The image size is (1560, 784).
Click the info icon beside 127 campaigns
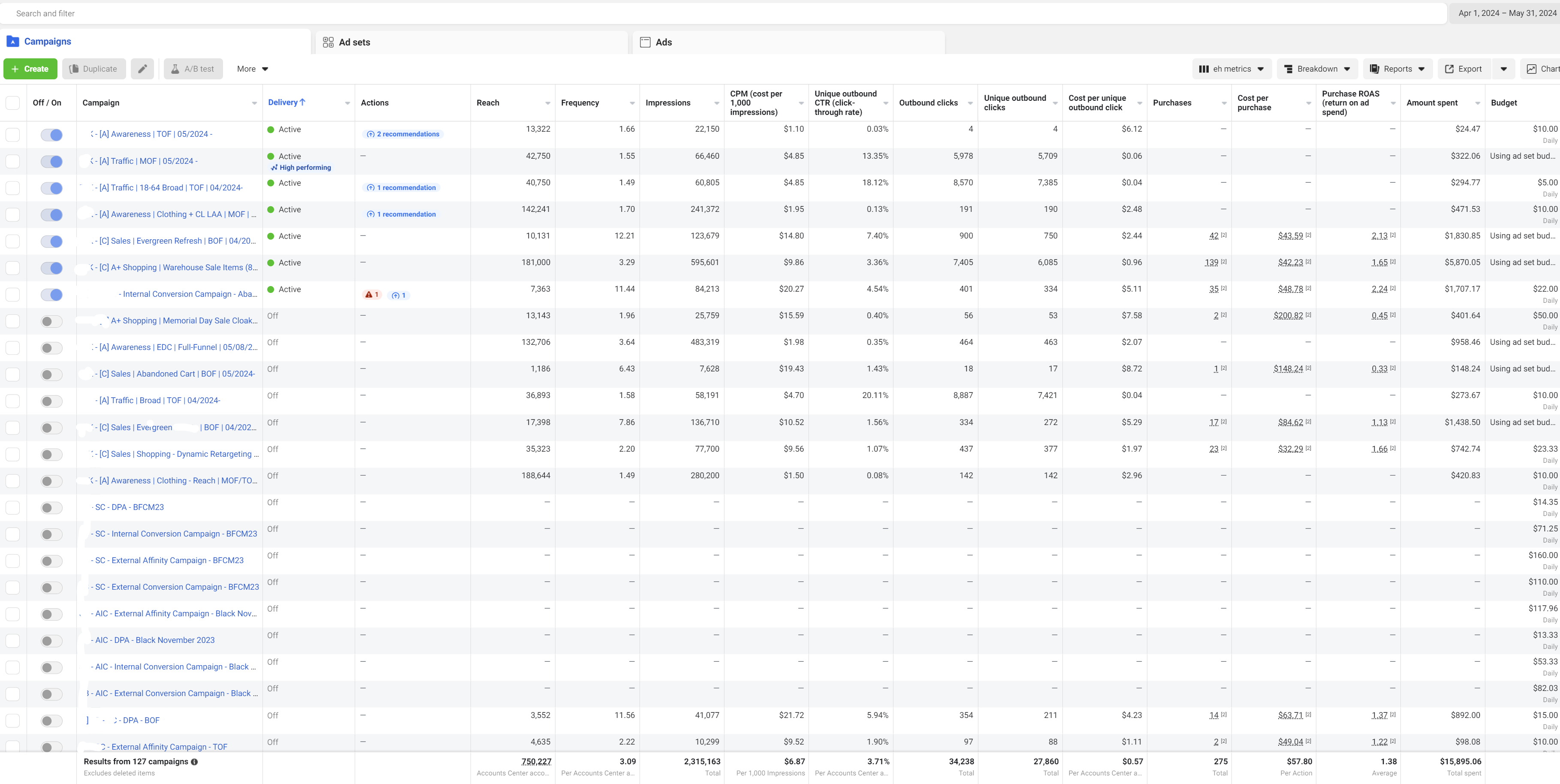pyautogui.click(x=194, y=762)
